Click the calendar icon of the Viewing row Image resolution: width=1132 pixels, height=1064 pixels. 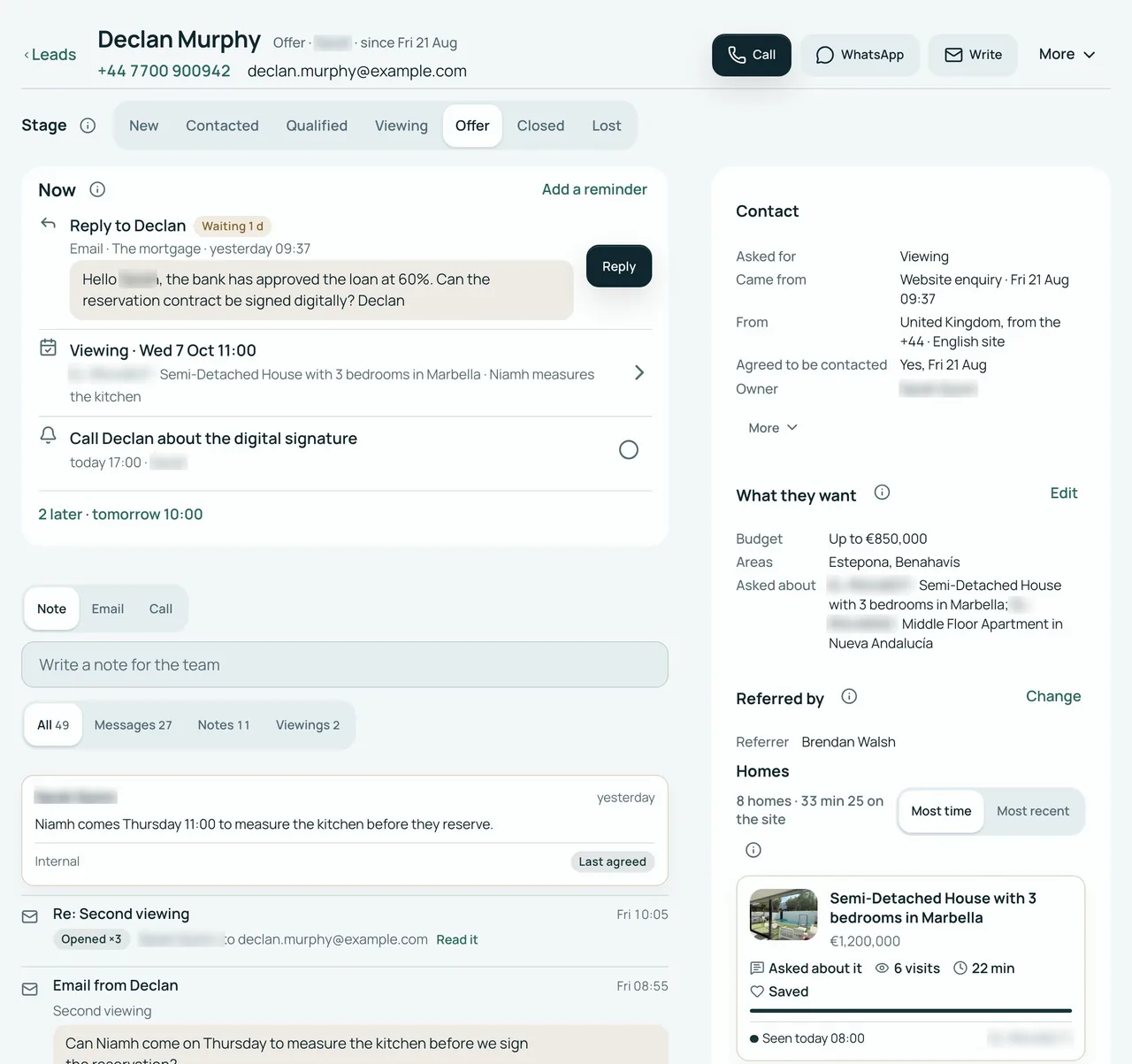49,348
